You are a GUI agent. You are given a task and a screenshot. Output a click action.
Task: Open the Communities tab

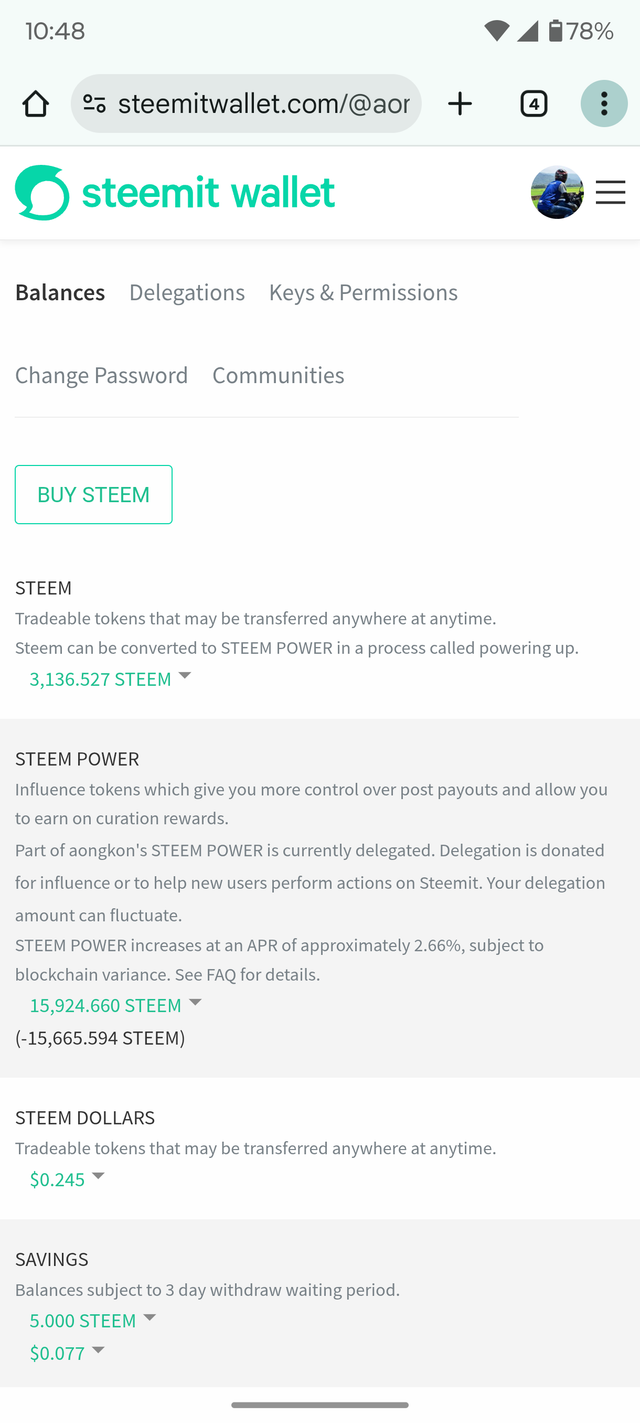tap(278, 376)
